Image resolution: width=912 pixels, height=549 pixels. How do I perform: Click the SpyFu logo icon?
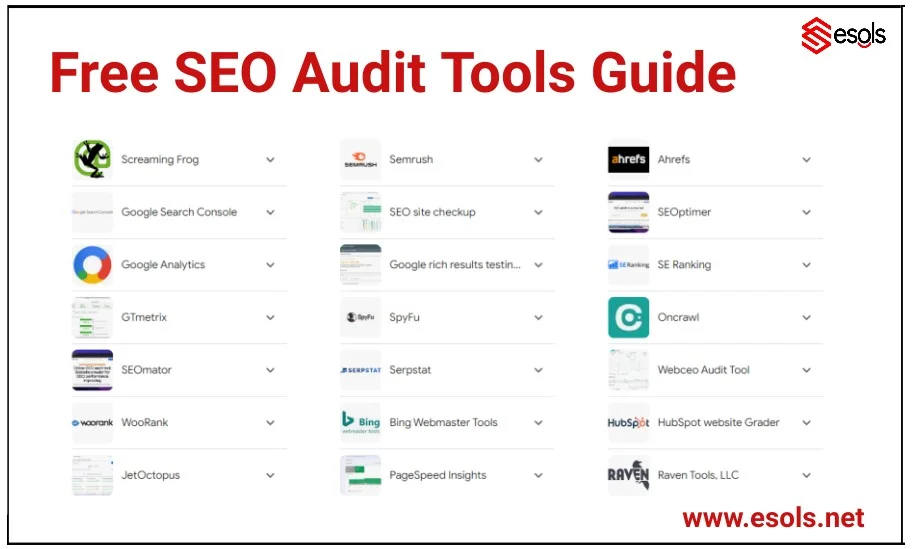pos(360,318)
